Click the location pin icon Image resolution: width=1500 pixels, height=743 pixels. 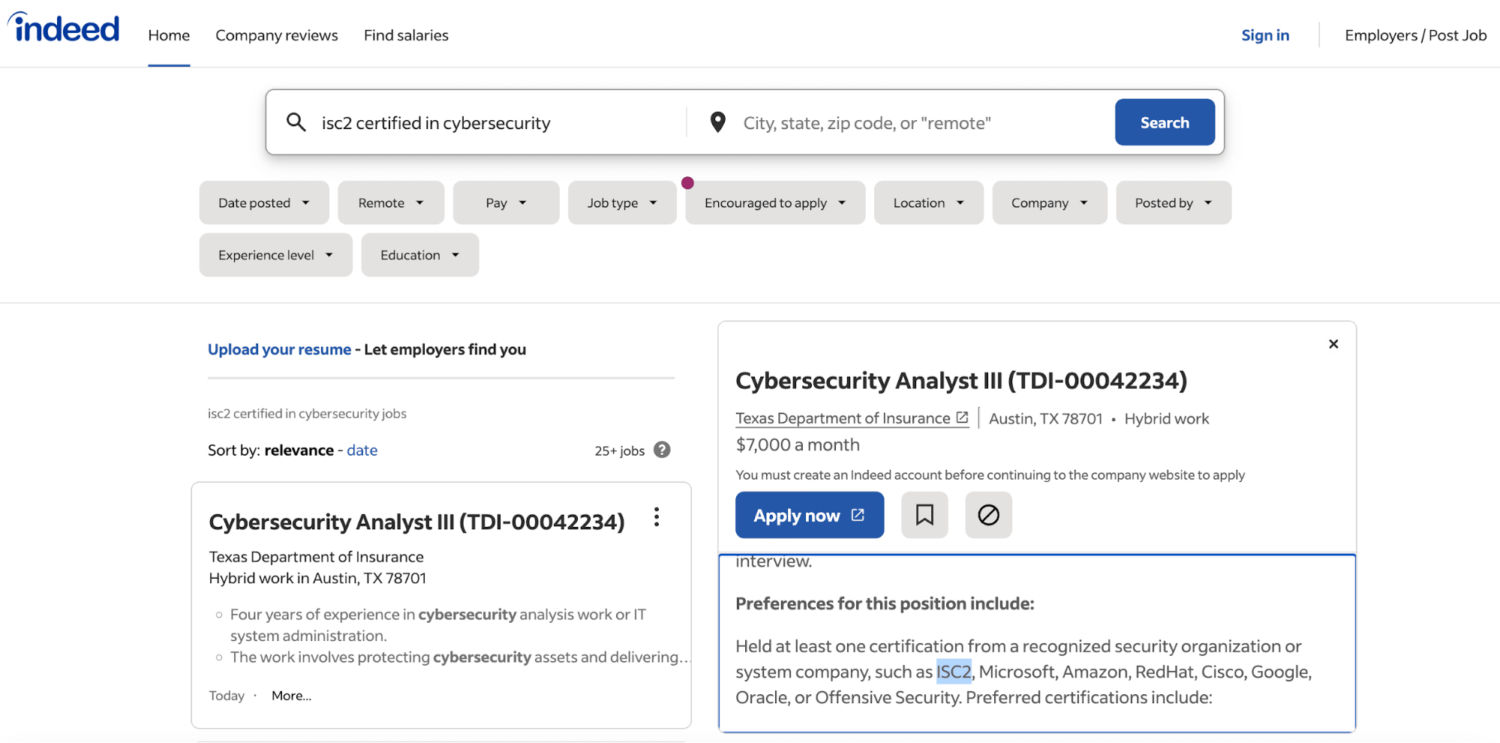717,121
